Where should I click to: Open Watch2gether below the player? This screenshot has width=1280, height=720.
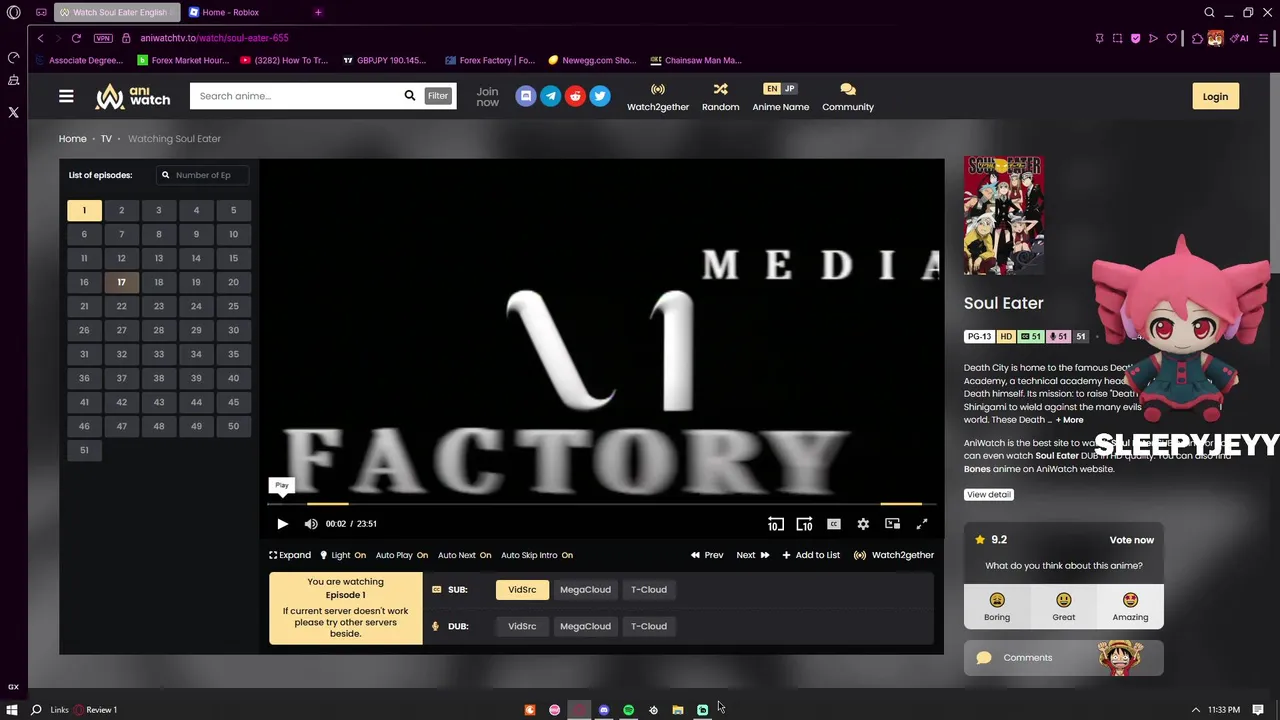(894, 555)
